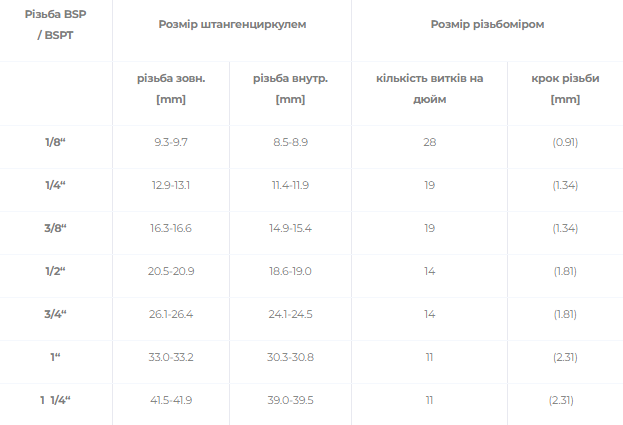Click the 20.5-20.9 outer thread value

[x=171, y=271]
